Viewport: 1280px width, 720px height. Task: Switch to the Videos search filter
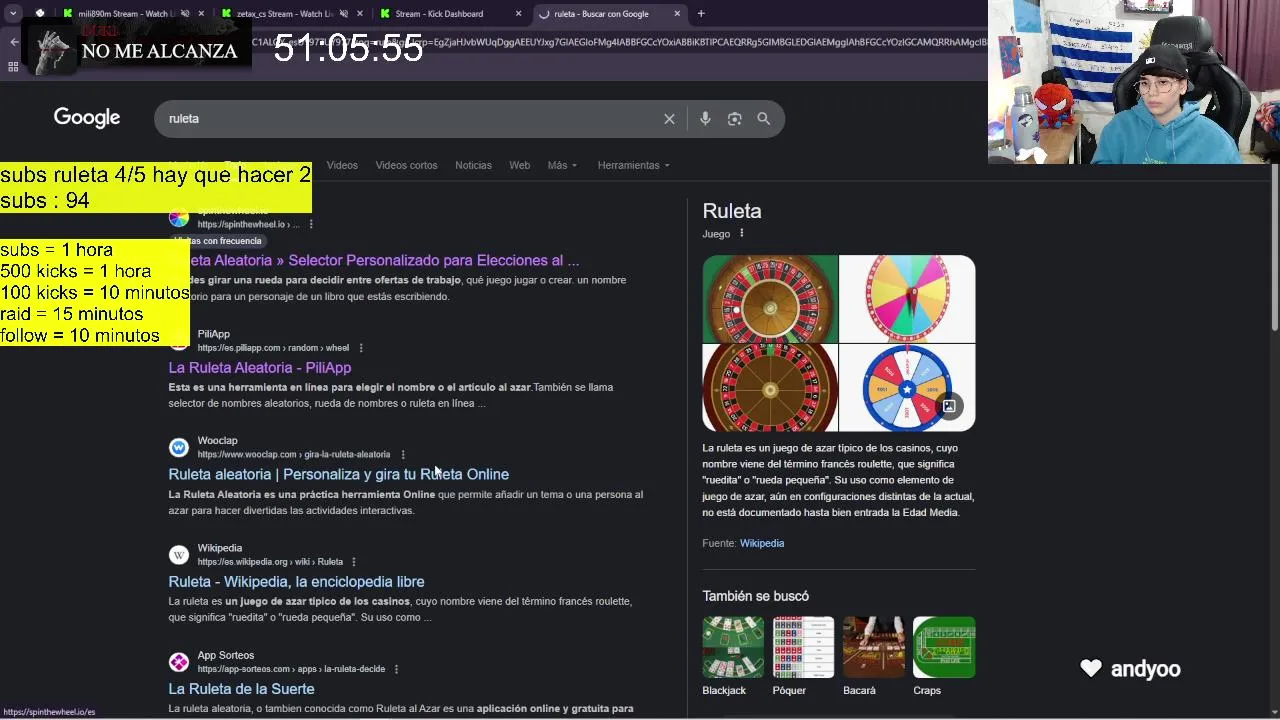coord(342,165)
